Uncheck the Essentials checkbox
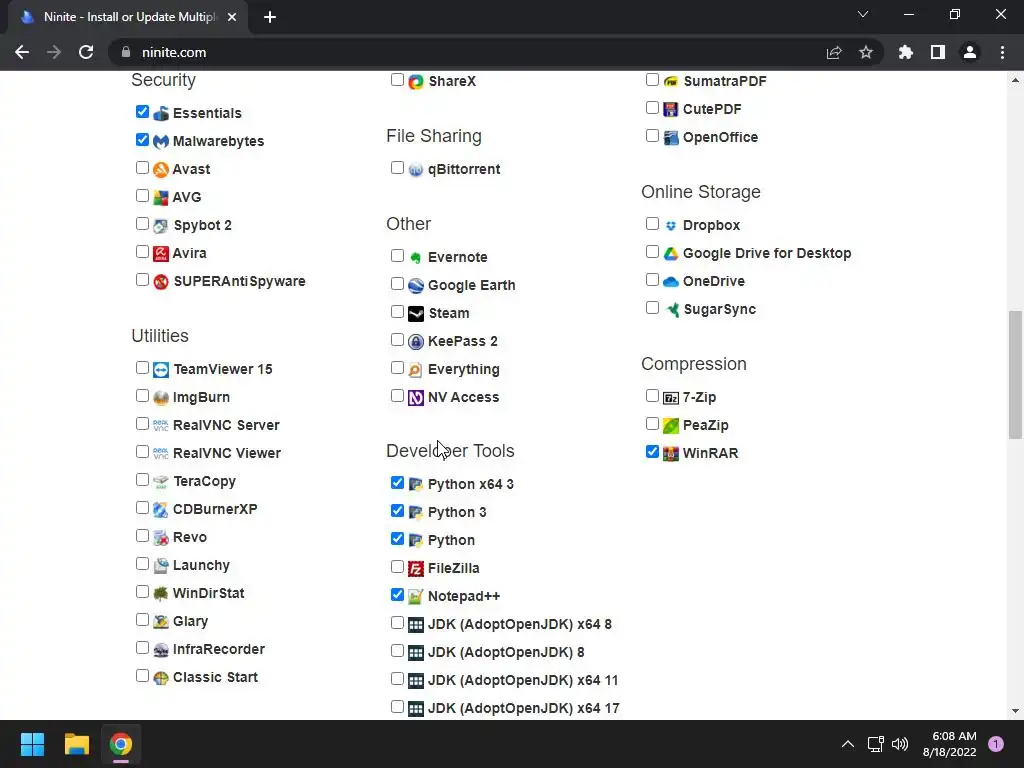The image size is (1024, 768). [x=142, y=112]
